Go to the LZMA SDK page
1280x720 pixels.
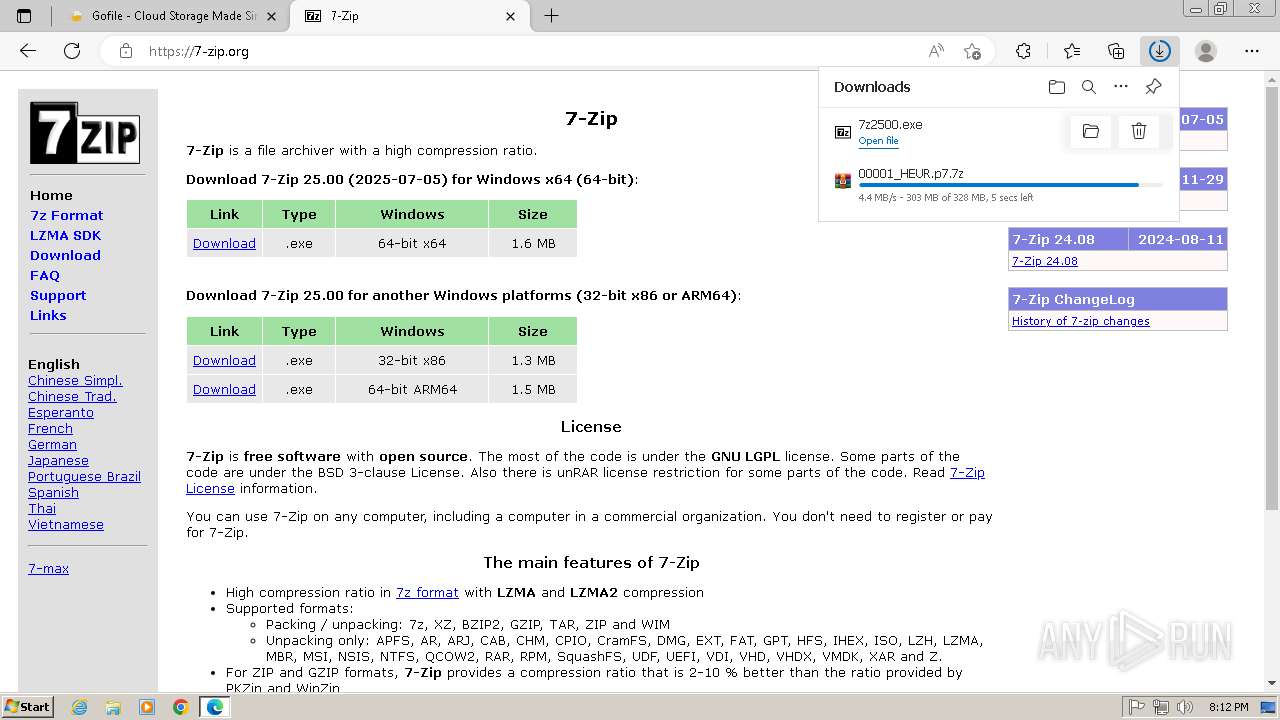coord(65,235)
